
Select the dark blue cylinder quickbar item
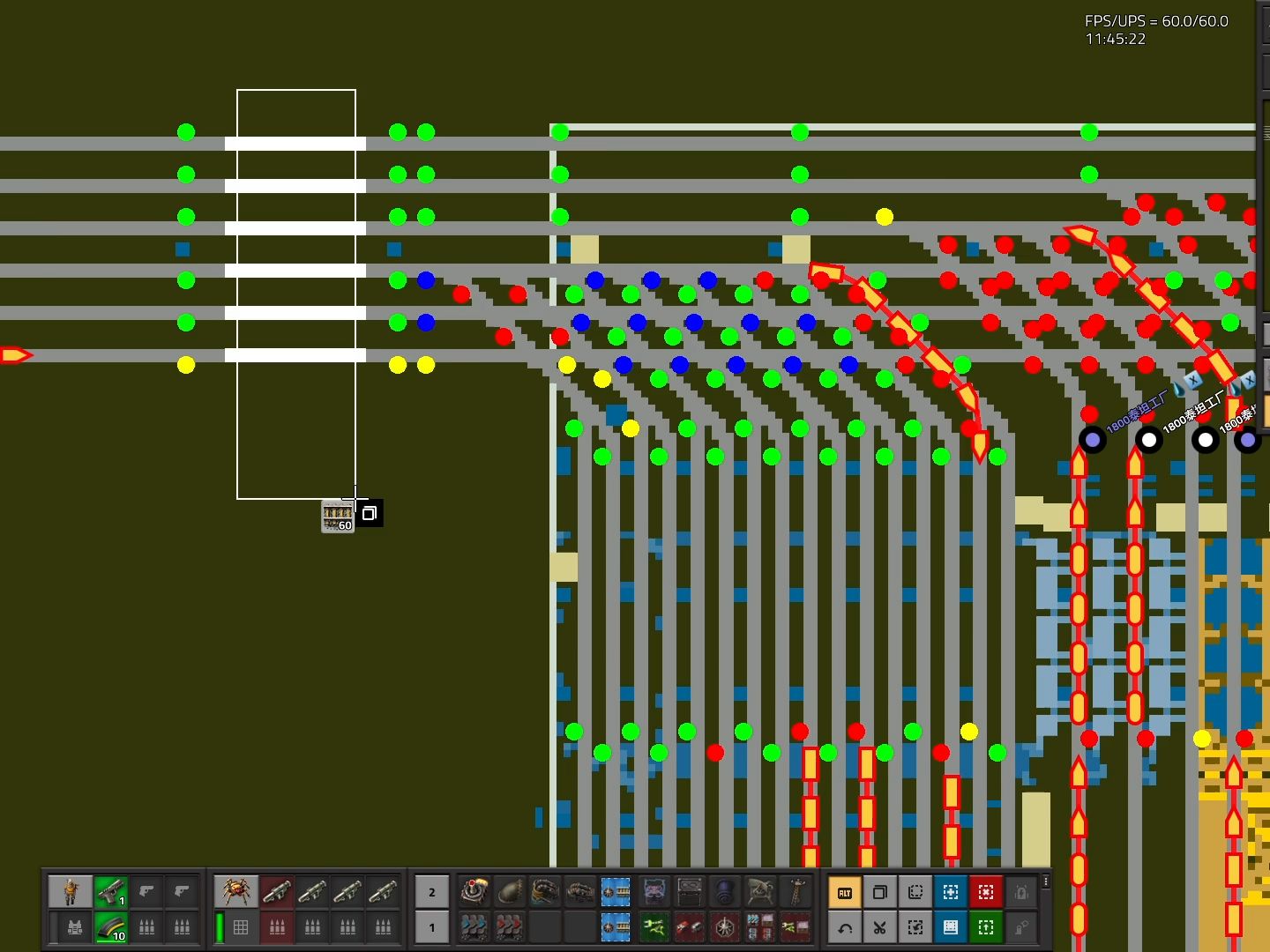tap(725, 892)
